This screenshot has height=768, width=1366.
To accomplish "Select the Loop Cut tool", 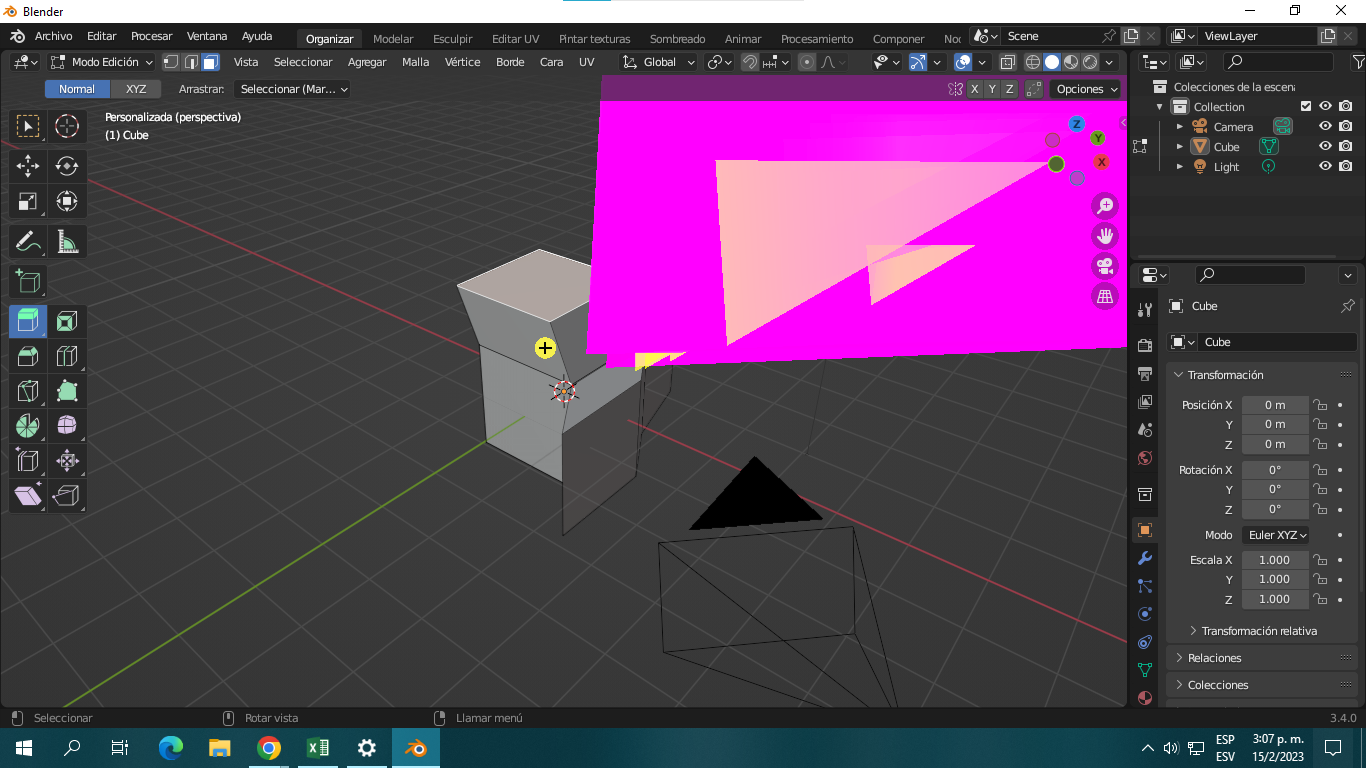I will (67, 356).
